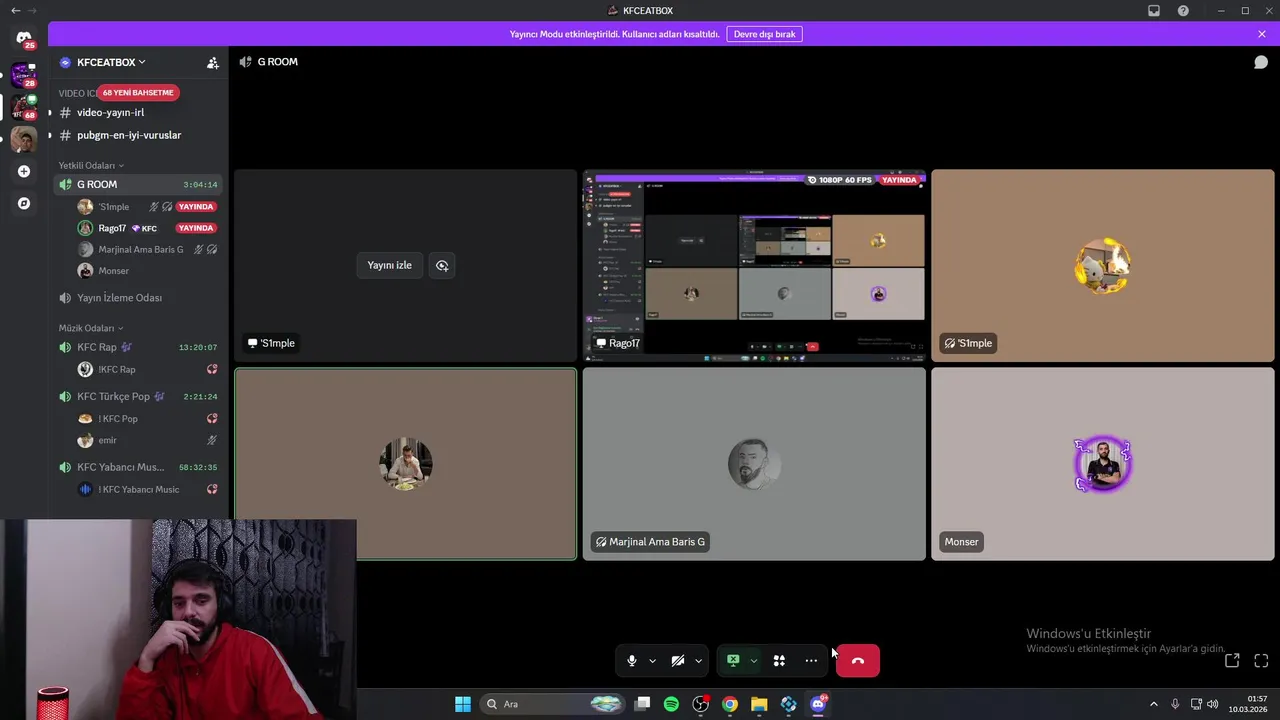Open the pubgm-en-iyi-vuruslar channel
The image size is (1280, 720).
[x=129, y=135]
